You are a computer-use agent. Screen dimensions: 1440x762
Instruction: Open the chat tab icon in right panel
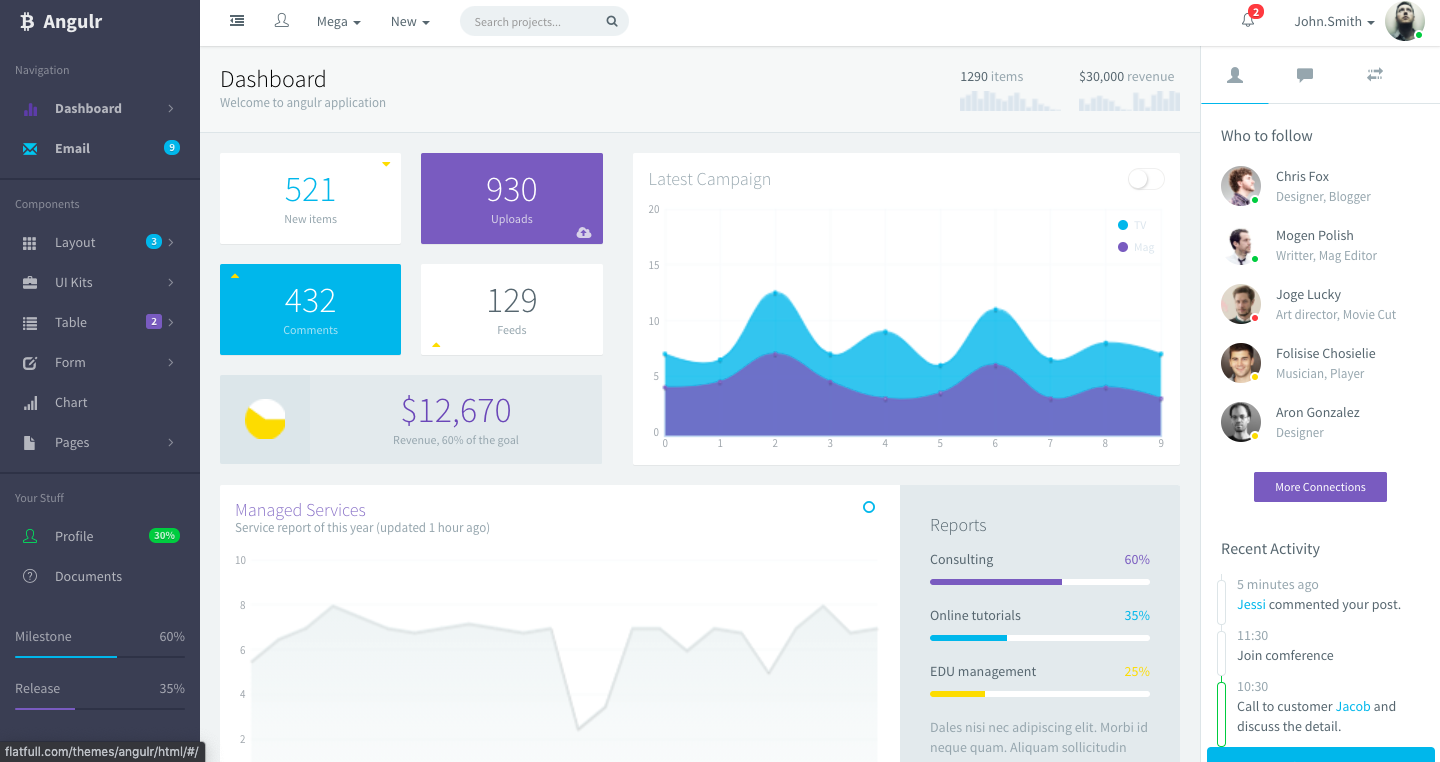[x=1304, y=75]
